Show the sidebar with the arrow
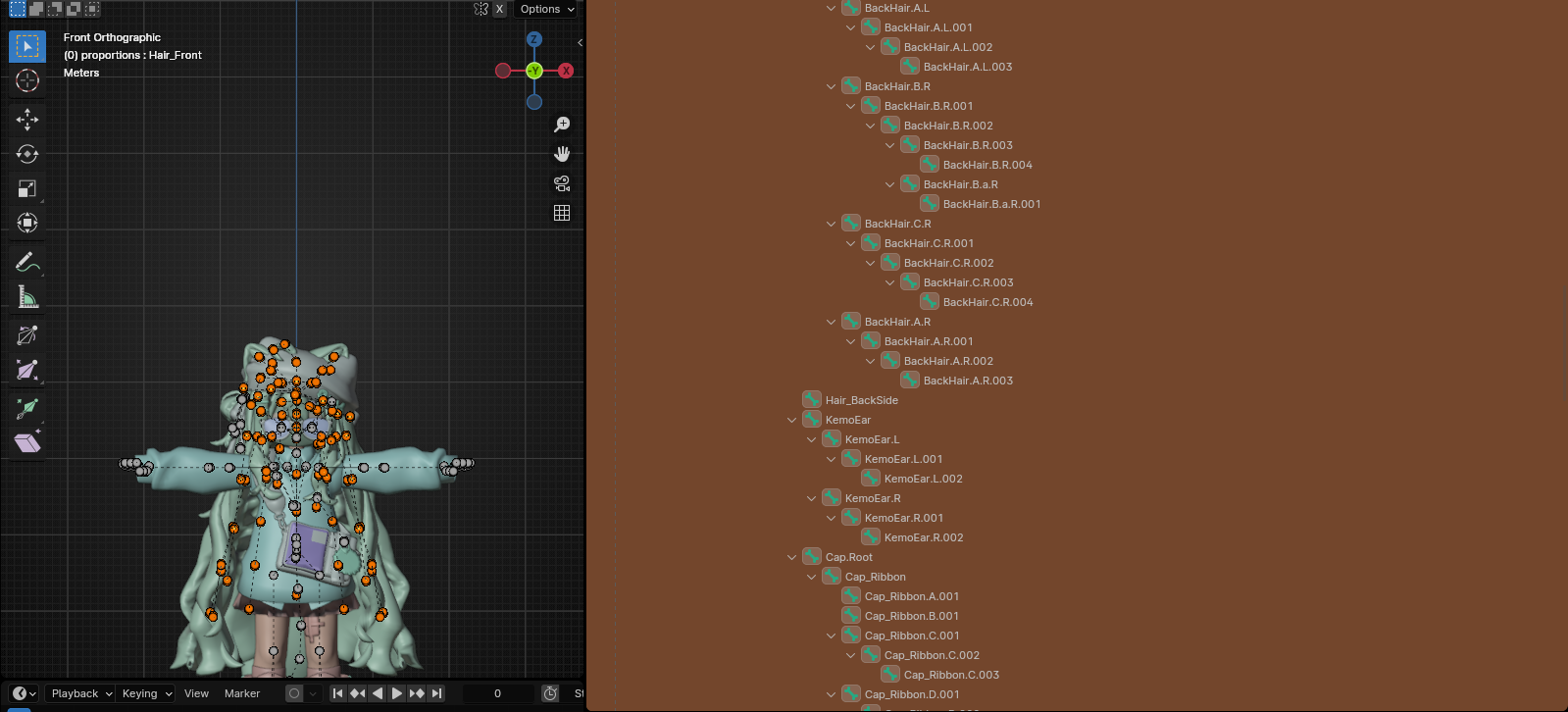 (580, 42)
